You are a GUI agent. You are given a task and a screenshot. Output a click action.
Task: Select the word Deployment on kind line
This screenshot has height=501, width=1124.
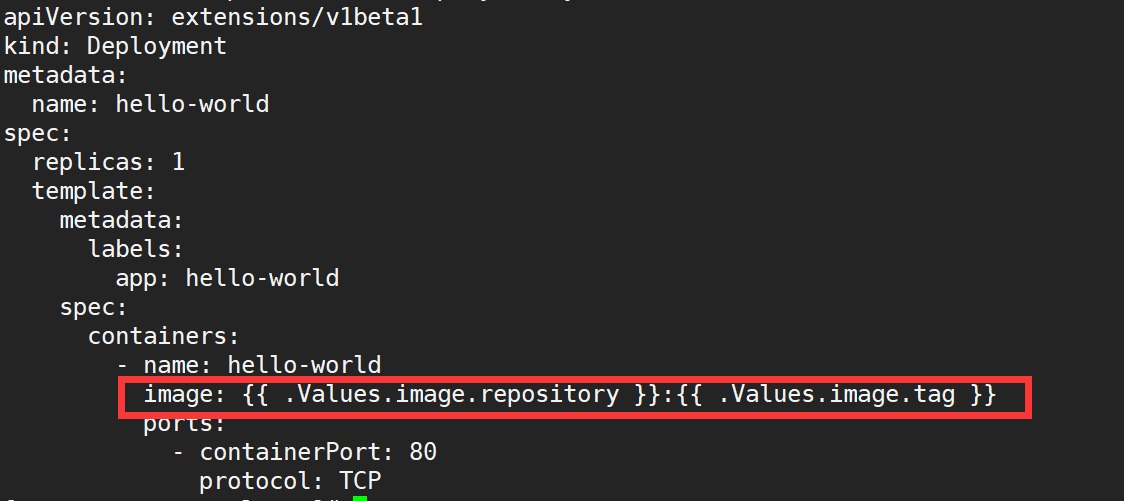point(156,47)
